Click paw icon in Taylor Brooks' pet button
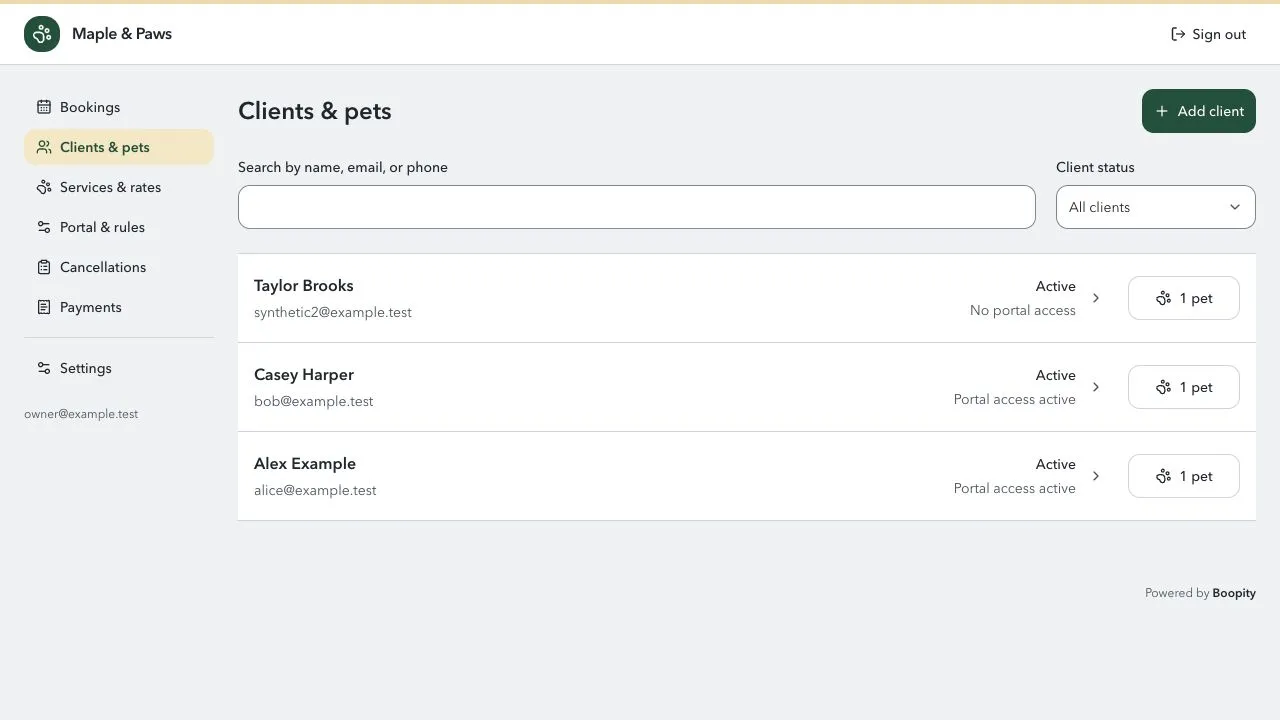 tap(1163, 298)
